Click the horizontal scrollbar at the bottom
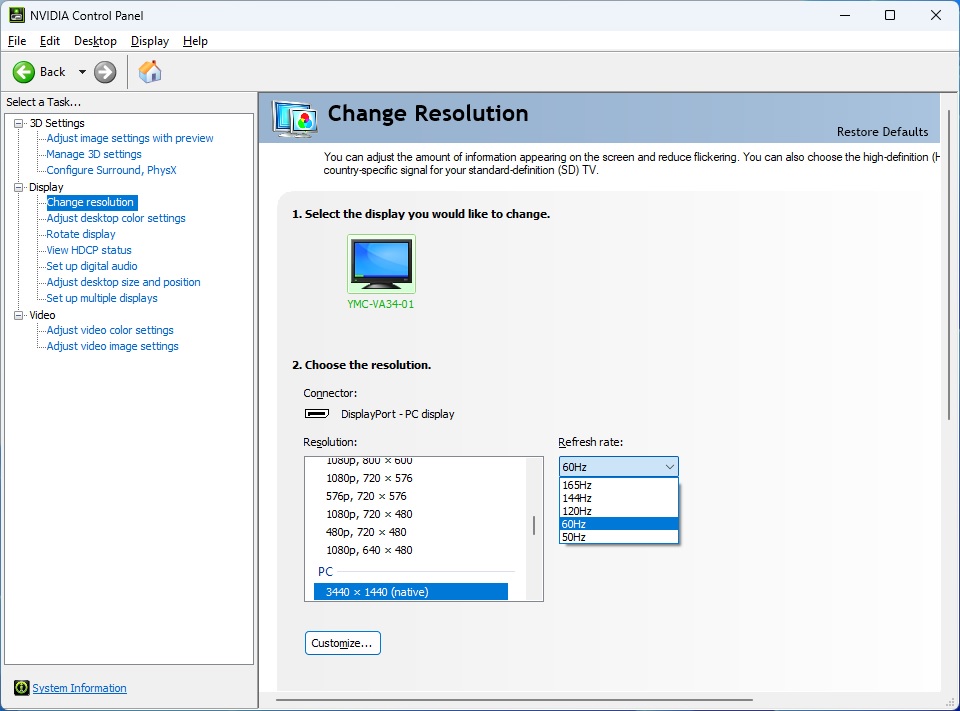960x711 pixels. [514, 699]
